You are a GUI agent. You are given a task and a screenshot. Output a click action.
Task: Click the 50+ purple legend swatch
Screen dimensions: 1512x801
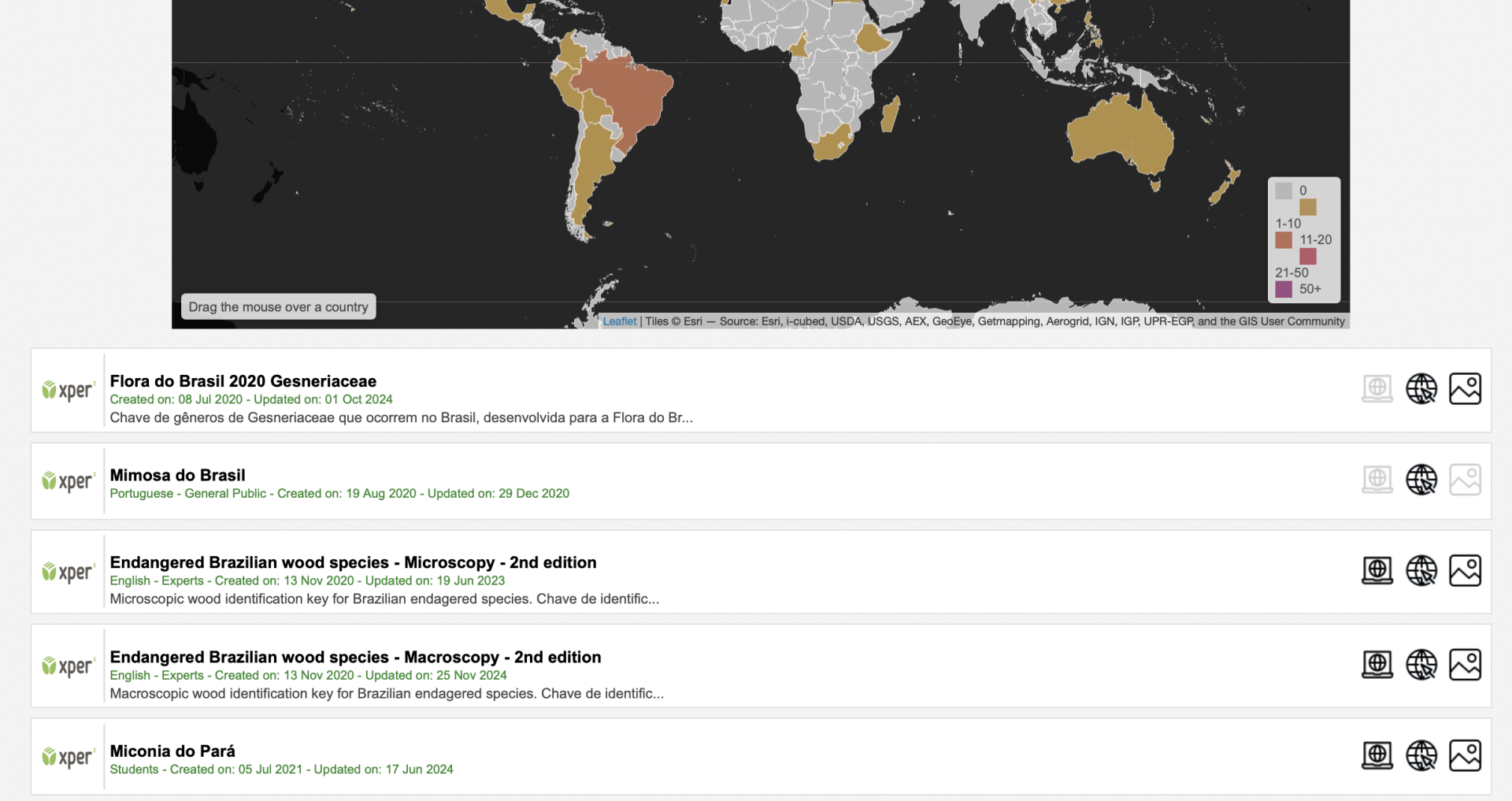tap(1284, 289)
